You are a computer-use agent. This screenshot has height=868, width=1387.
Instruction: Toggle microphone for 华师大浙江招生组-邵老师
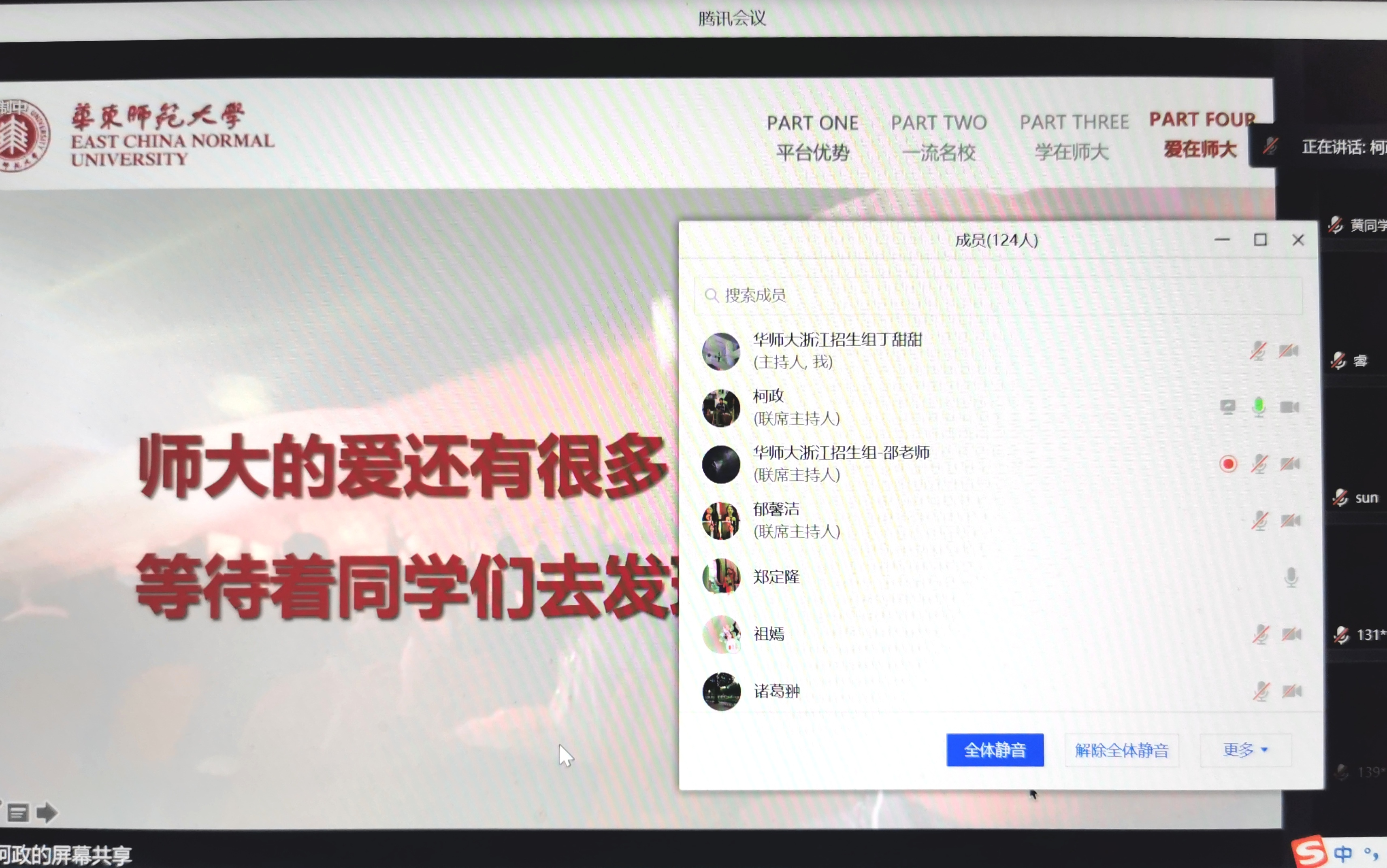coord(1259,464)
